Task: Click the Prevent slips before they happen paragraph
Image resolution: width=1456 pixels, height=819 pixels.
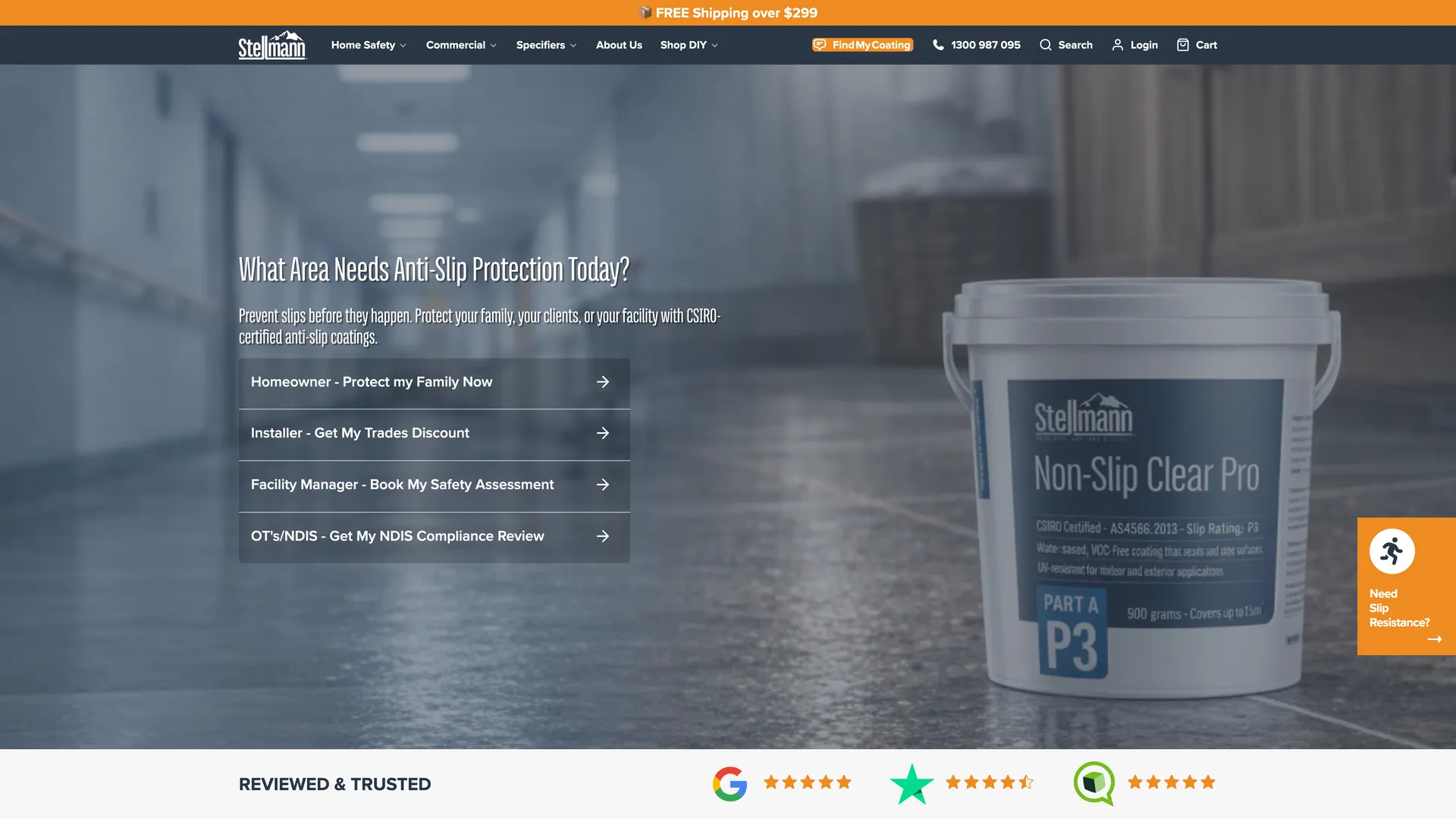Action: point(479,326)
